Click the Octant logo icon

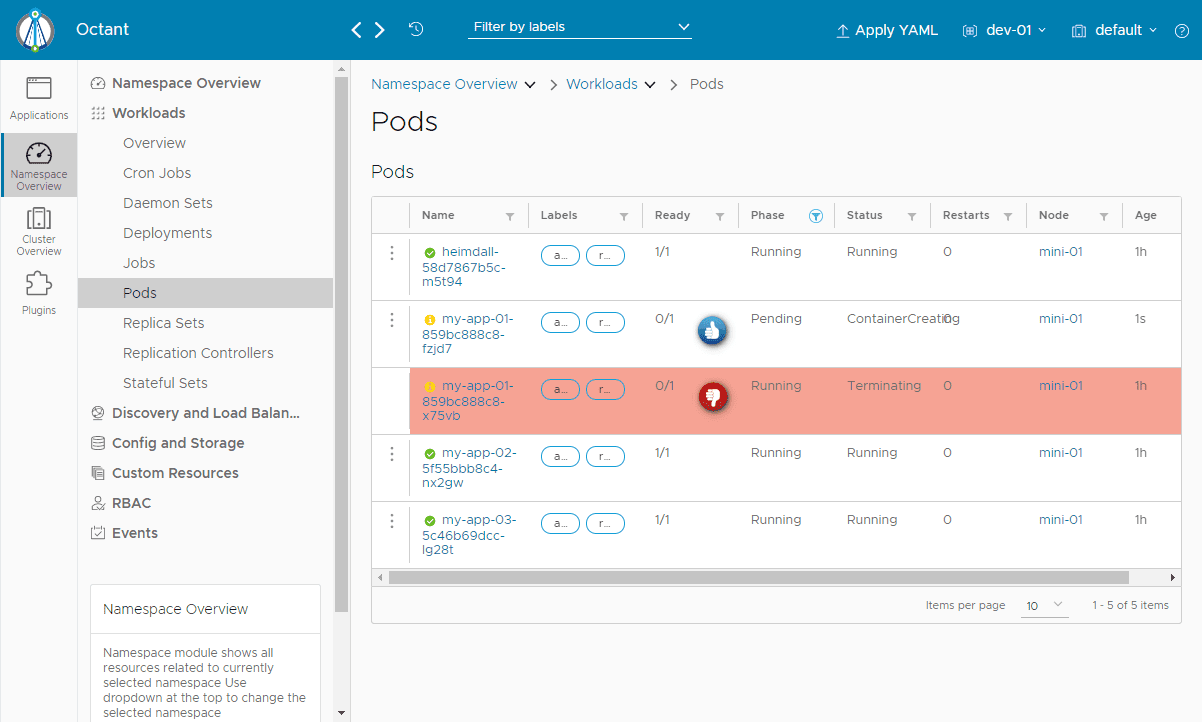[x=35, y=30]
